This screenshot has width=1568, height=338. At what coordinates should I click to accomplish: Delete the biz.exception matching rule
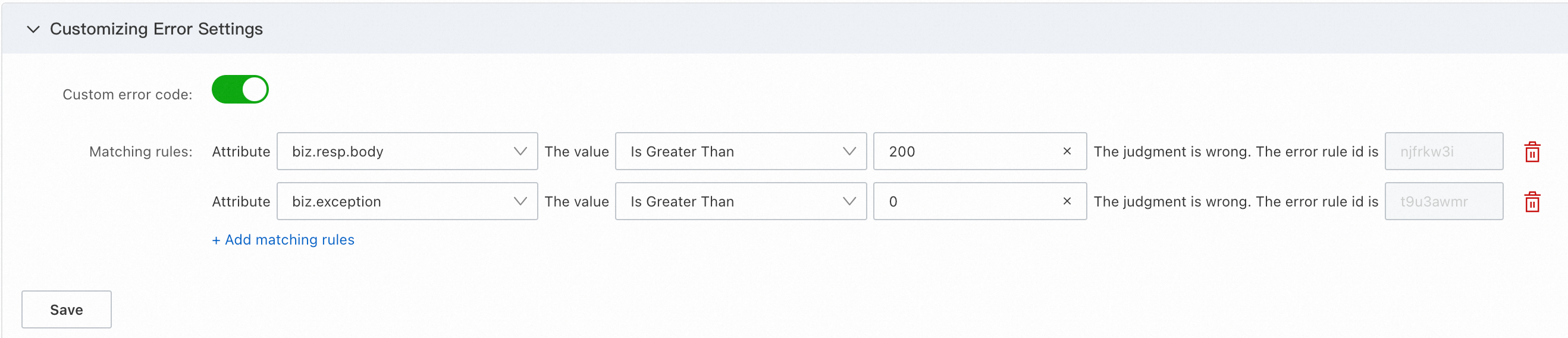pyautogui.click(x=1532, y=202)
